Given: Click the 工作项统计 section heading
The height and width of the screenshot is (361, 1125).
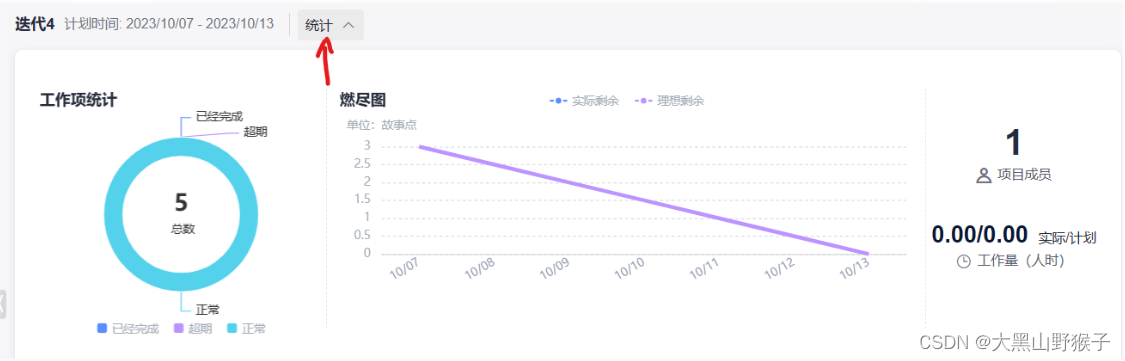Looking at the screenshot, I should pyautogui.click(x=78, y=100).
